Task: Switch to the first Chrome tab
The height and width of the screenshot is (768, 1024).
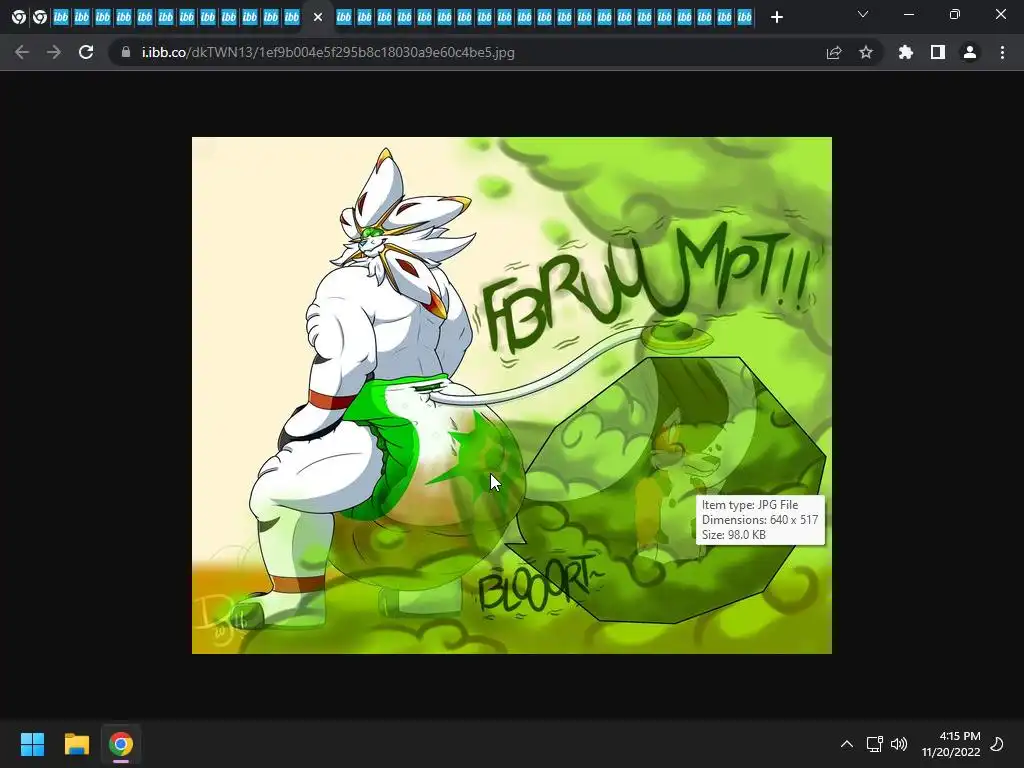Action: [x=19, y=17]
